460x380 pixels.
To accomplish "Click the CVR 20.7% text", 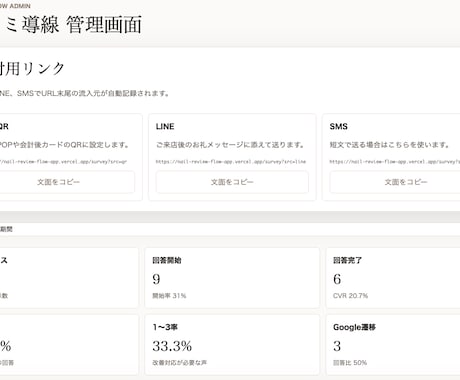I will 350,296.
